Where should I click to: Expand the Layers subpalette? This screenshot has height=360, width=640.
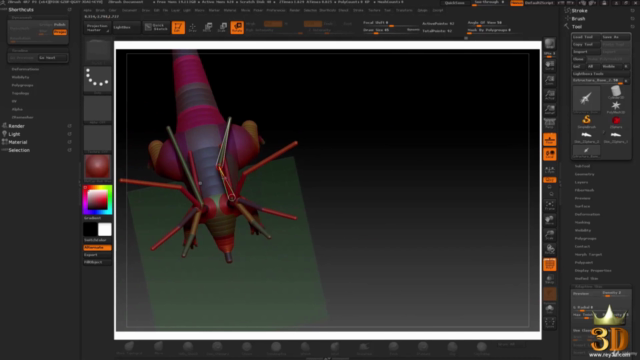[581, 182]
